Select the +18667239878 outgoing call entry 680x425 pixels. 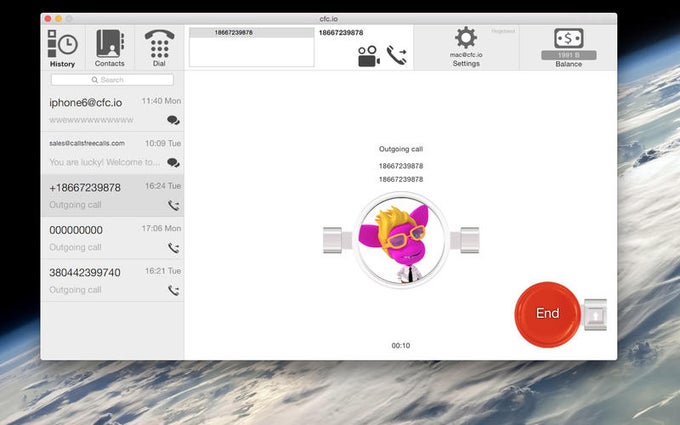(x=113, y=196)
